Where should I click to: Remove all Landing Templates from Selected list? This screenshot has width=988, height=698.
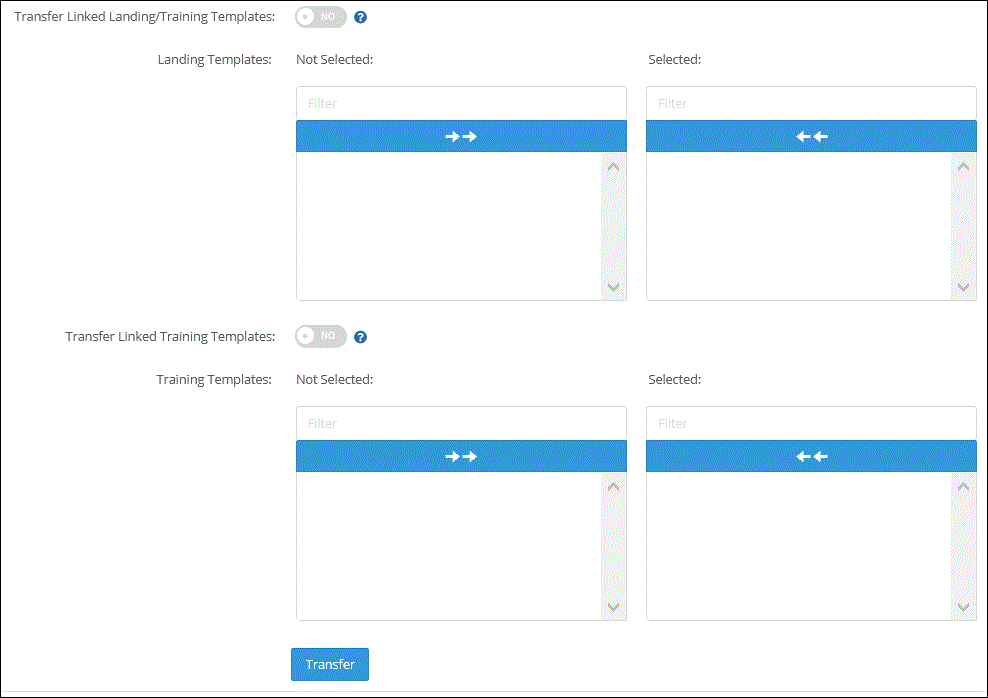point(811,136)
